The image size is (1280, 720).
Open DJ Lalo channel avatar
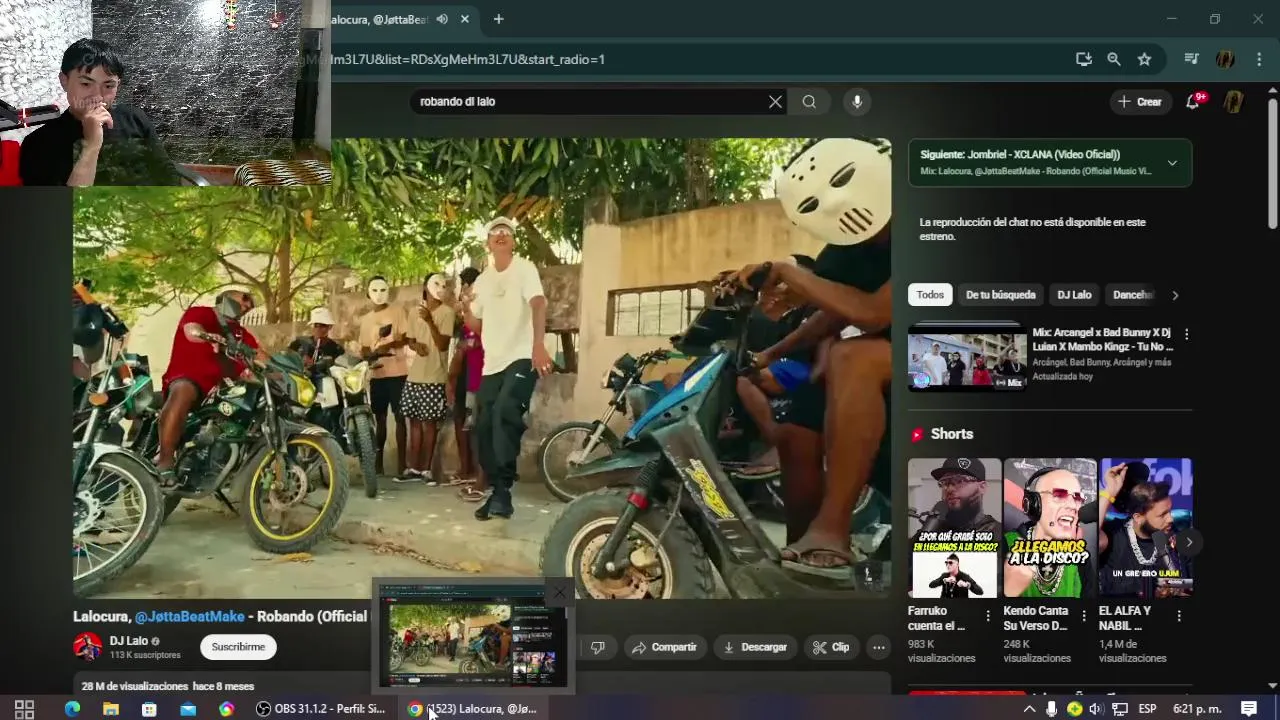pos(88,646)
